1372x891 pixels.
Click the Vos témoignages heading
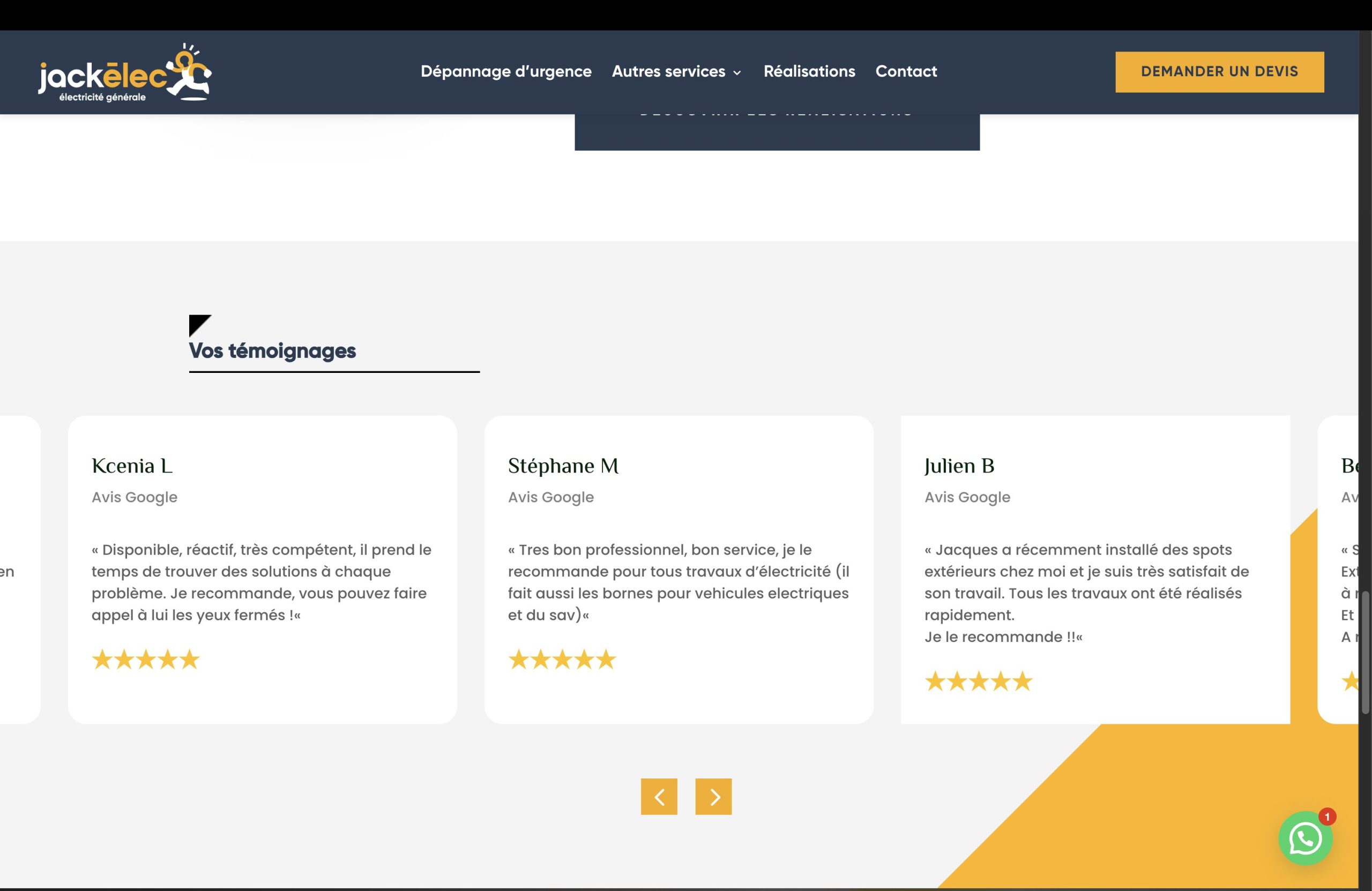[x=272, y=350]
